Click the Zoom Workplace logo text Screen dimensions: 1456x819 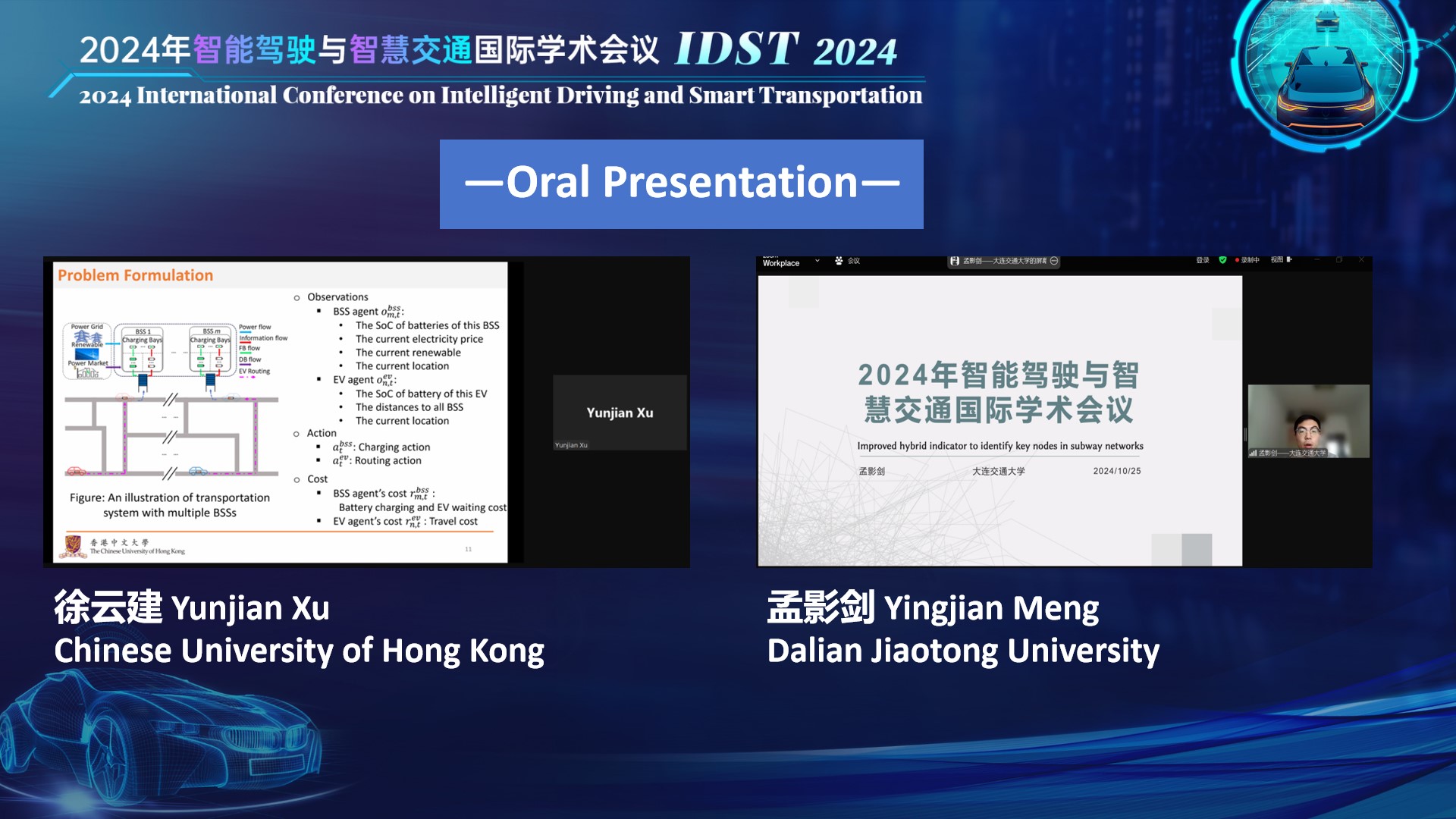[781, 262]
